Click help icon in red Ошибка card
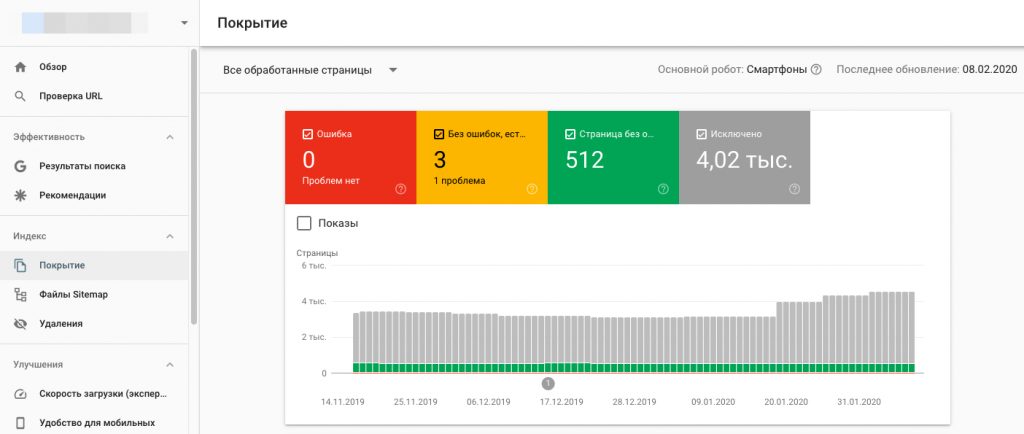The image size is (1024, 434). coord(401,189)
